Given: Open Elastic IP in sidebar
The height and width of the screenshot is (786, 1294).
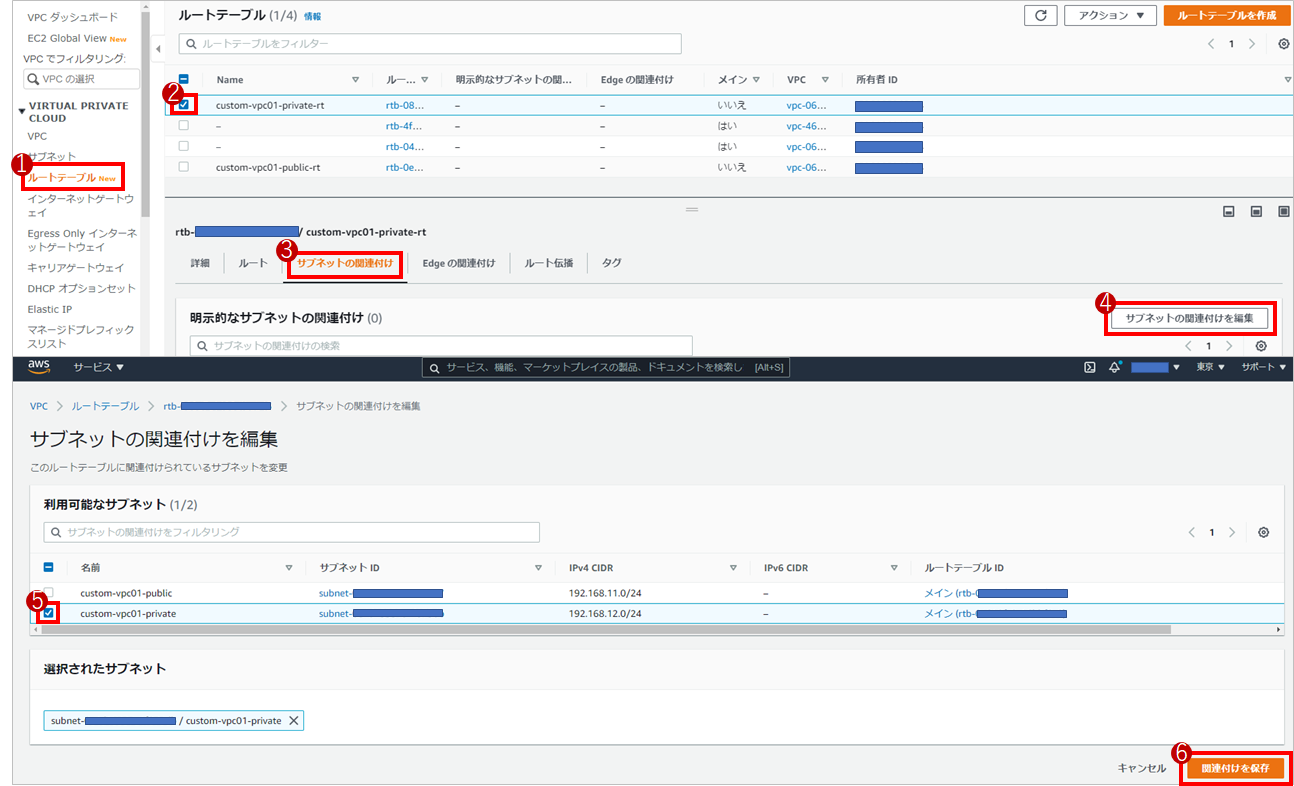Looking at the screenshot, I should click(x=50, y=309).
